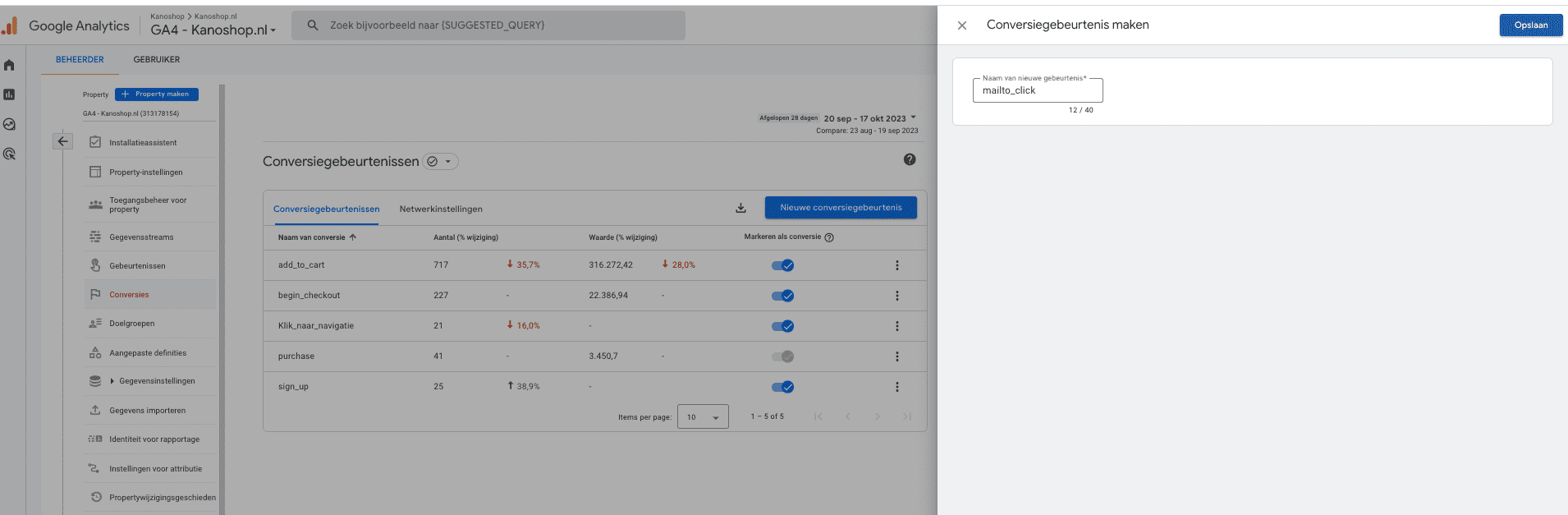Click the info icon beside Markeren als conversie
This screenshot has width=1568, height=515.
(829, 237)
